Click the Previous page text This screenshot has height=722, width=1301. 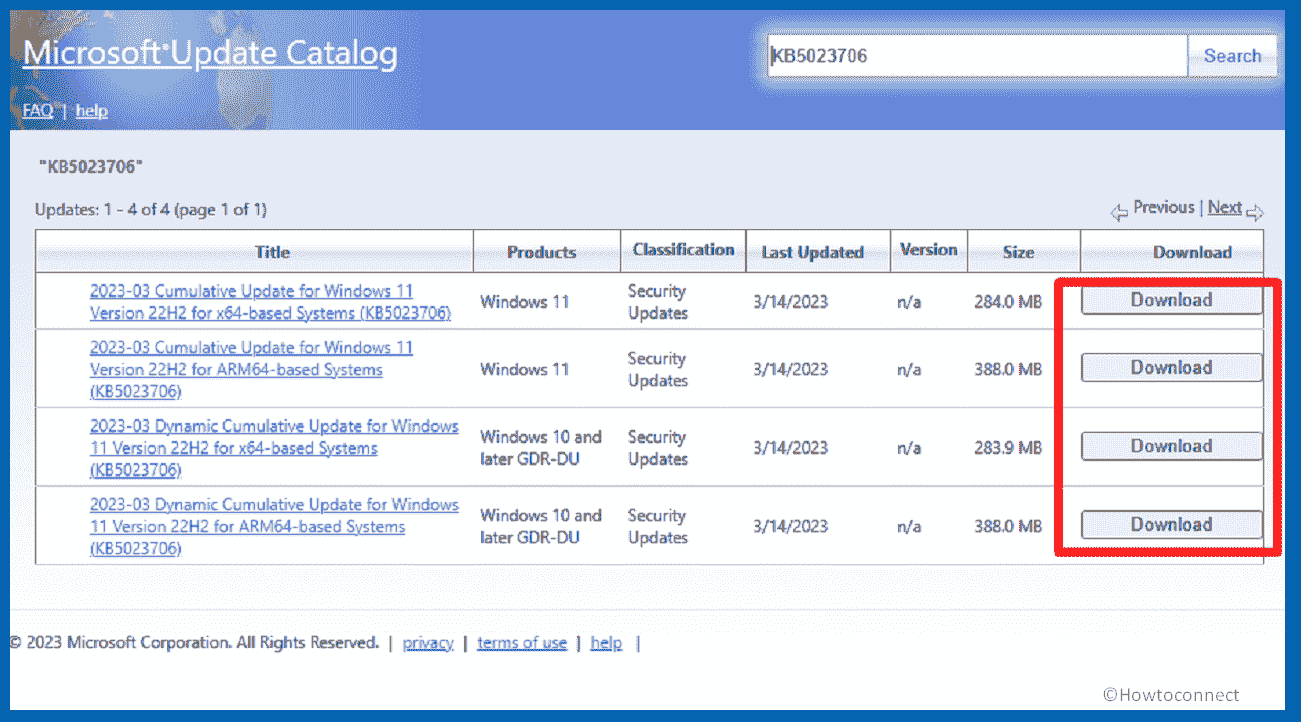point(1163,208)
